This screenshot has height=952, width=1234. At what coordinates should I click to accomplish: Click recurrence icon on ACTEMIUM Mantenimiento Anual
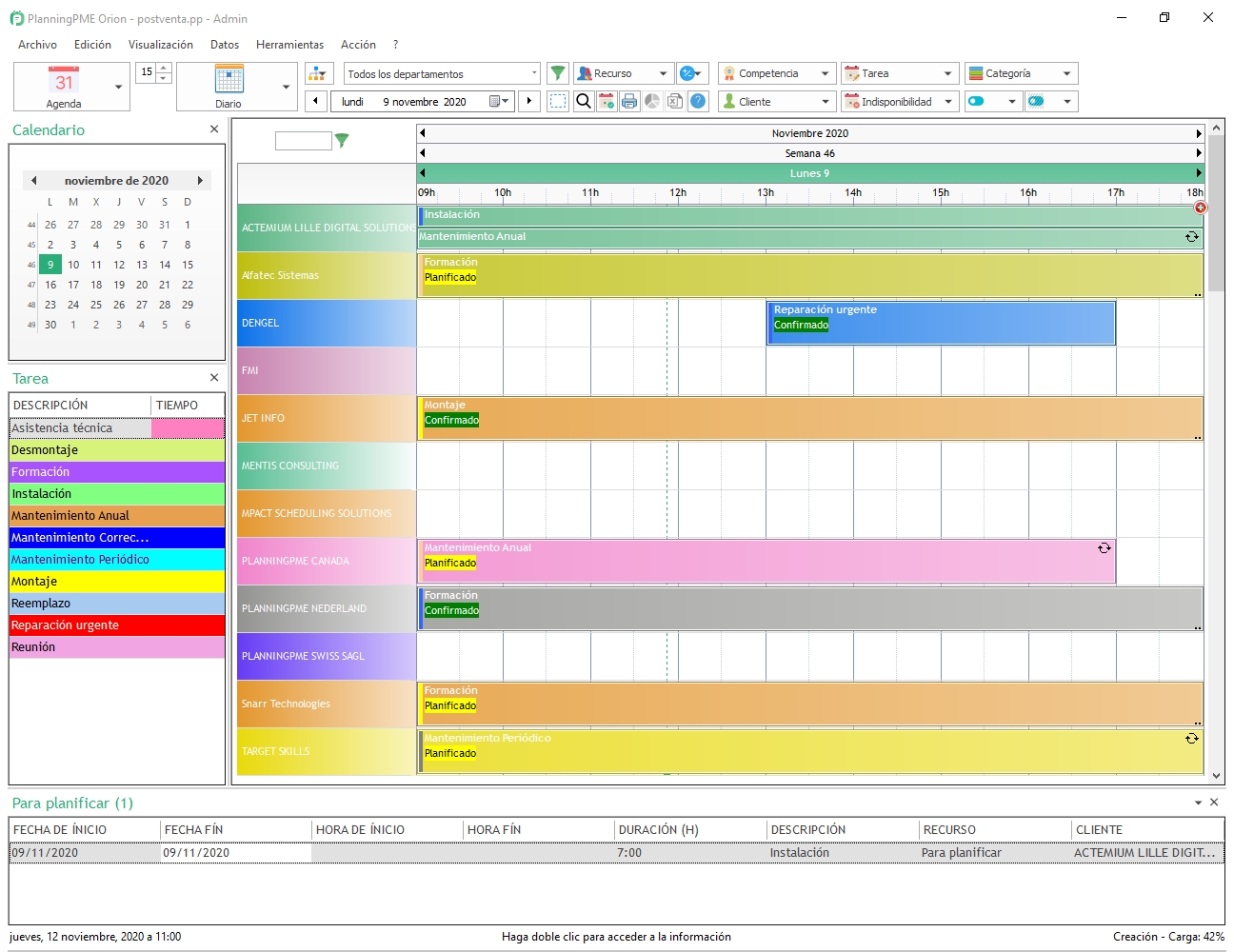point(1191,237)
